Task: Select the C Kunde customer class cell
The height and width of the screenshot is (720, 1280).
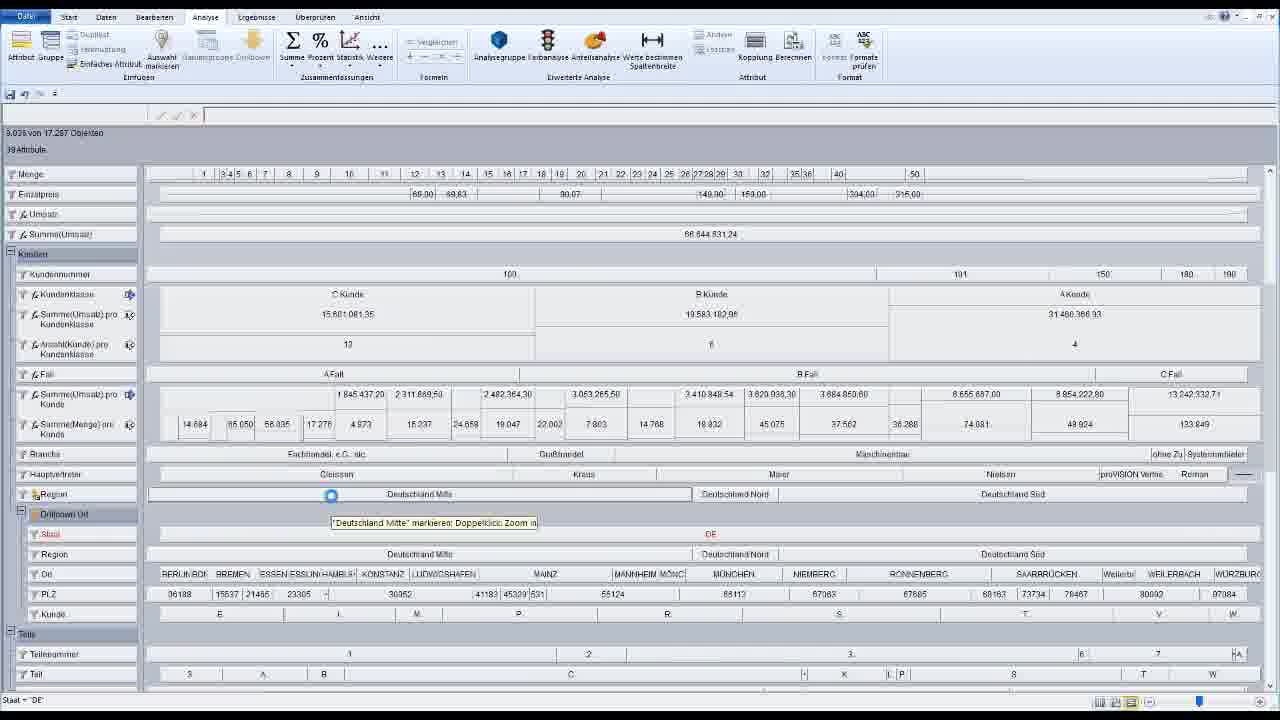Action: coord(348,295)
